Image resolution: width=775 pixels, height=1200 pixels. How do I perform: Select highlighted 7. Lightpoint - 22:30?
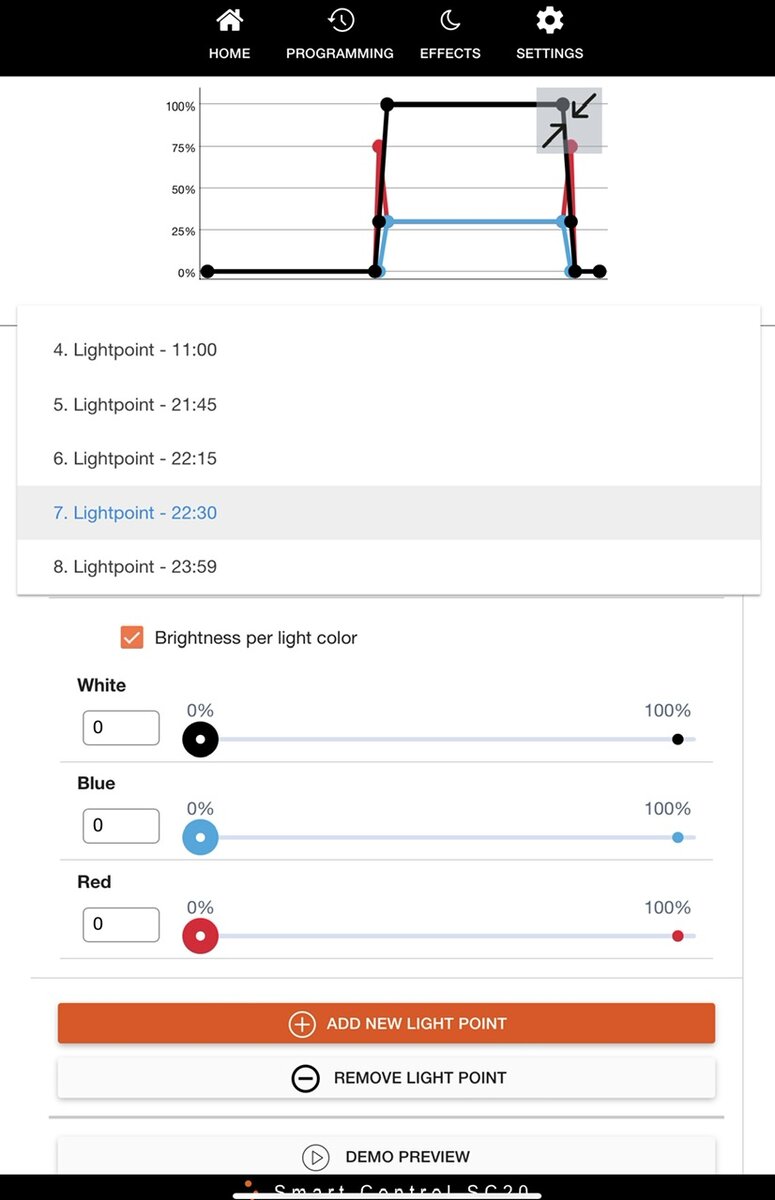click(135, 513)
